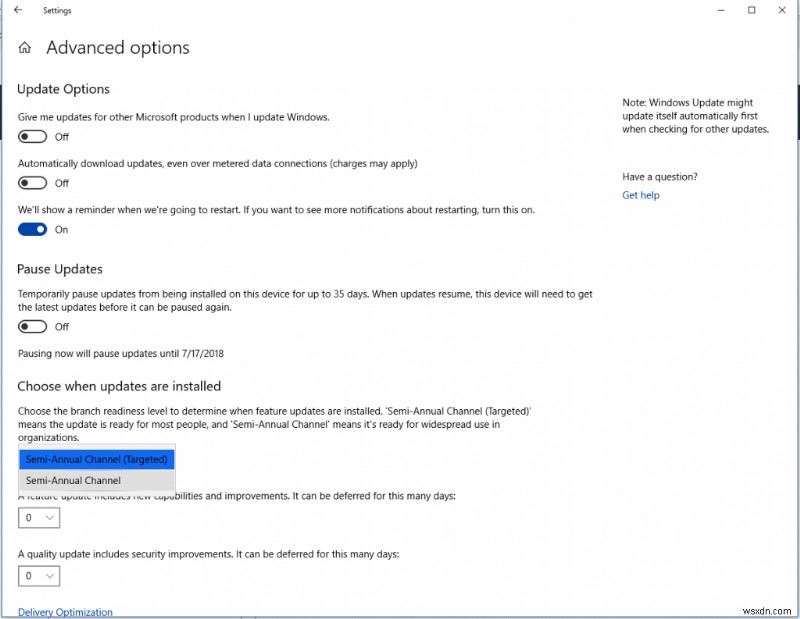Viewport: 800px width, 619px height.
Task: Minimize the Settings window
Action: pos(720,10)
